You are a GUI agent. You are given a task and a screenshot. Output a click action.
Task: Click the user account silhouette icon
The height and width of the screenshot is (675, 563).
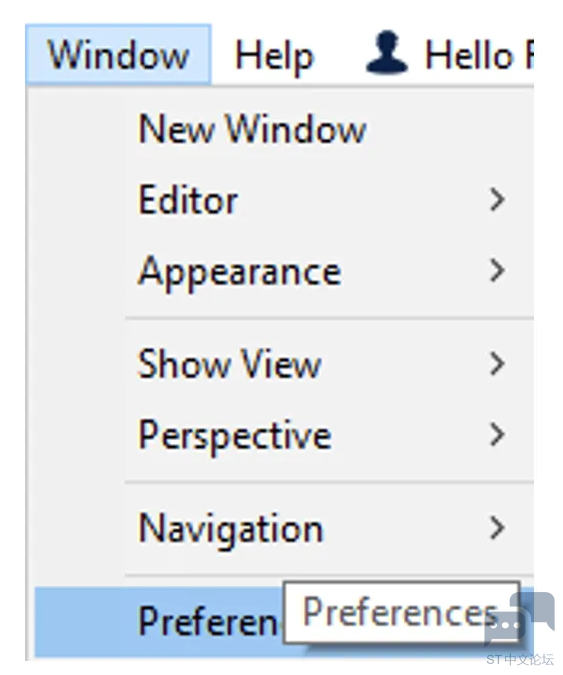point(386,52)
